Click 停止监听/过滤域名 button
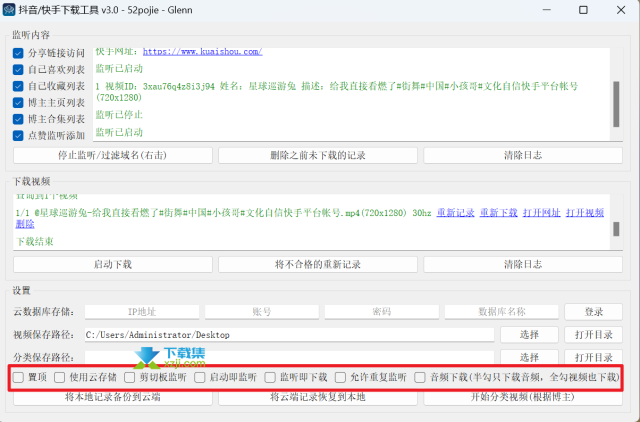The image size is (640, 422). pos(113,155)
